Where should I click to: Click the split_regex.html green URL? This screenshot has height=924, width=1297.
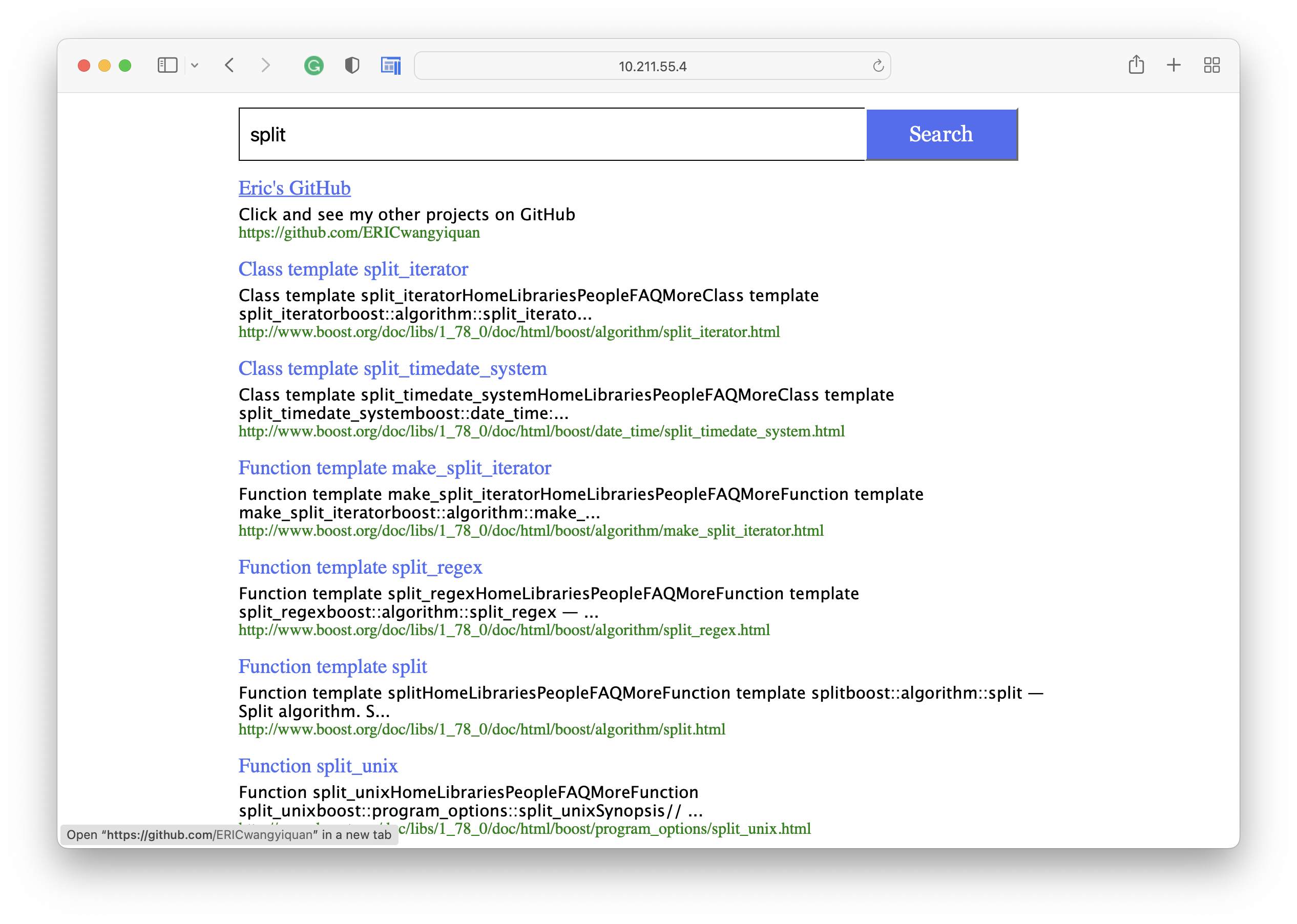pyautogui.click(x=504, y=630)
